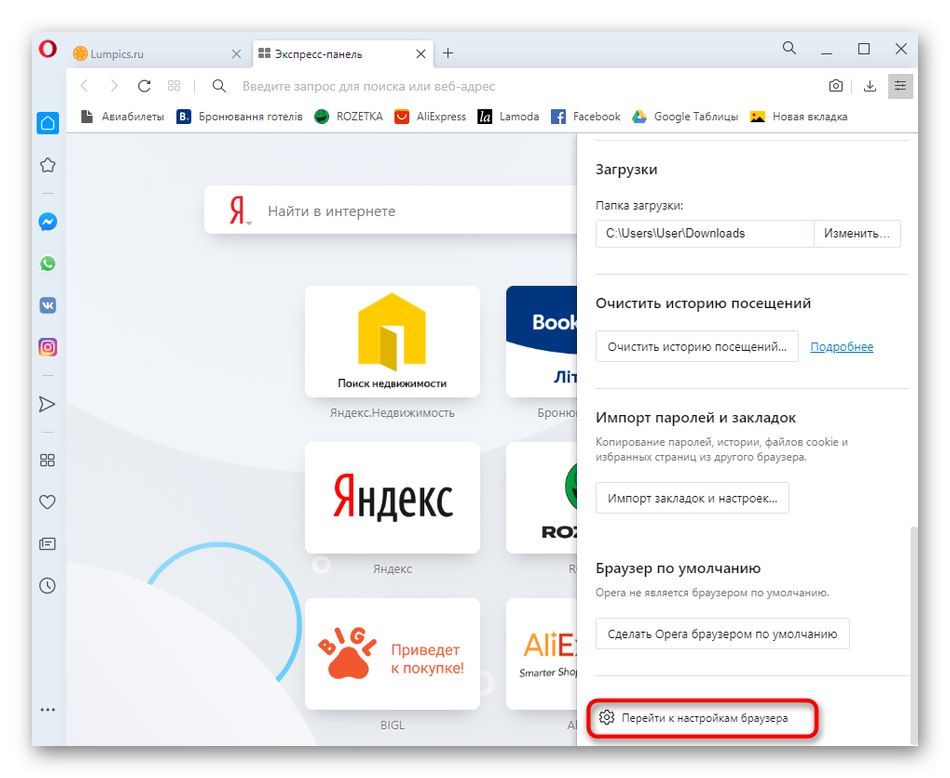
Task: Open the AliExpress bookmark
Action: point(430,116)
